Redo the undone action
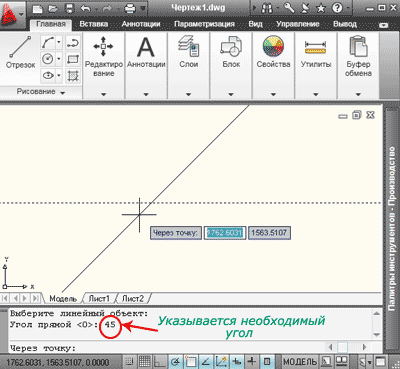Image resolution: width=400 pixels, height=369 pixels. pos(108,8)
